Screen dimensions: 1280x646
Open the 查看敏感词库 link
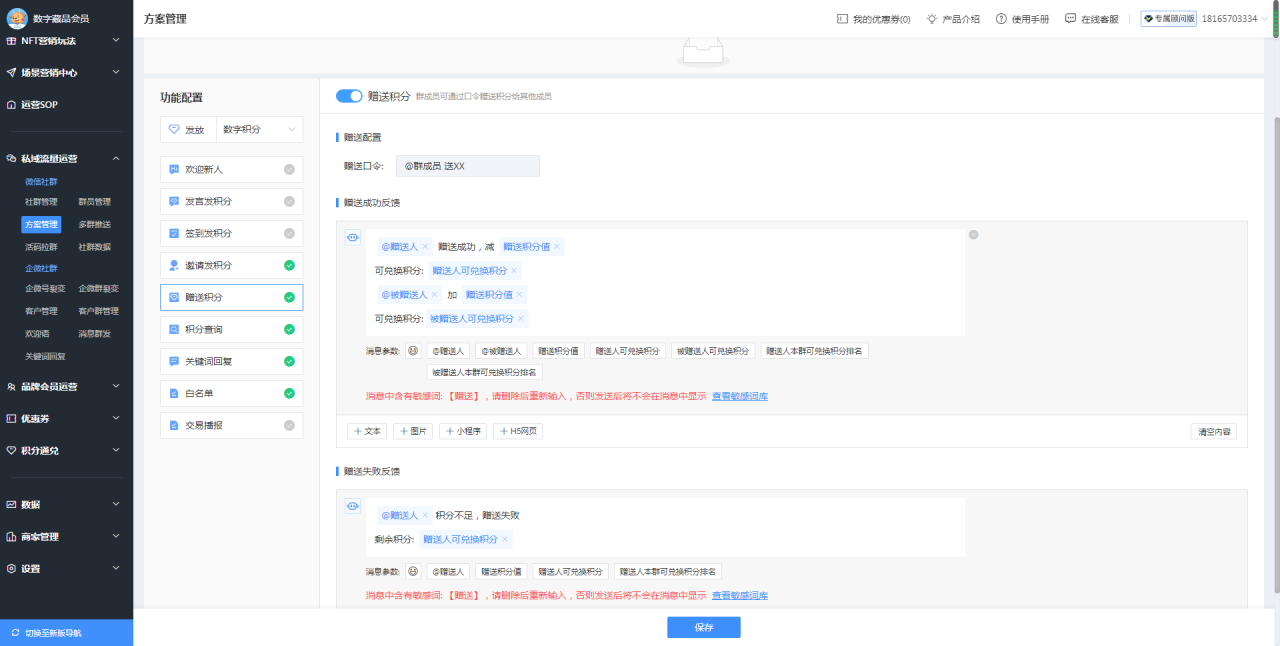tap(738, 395)
